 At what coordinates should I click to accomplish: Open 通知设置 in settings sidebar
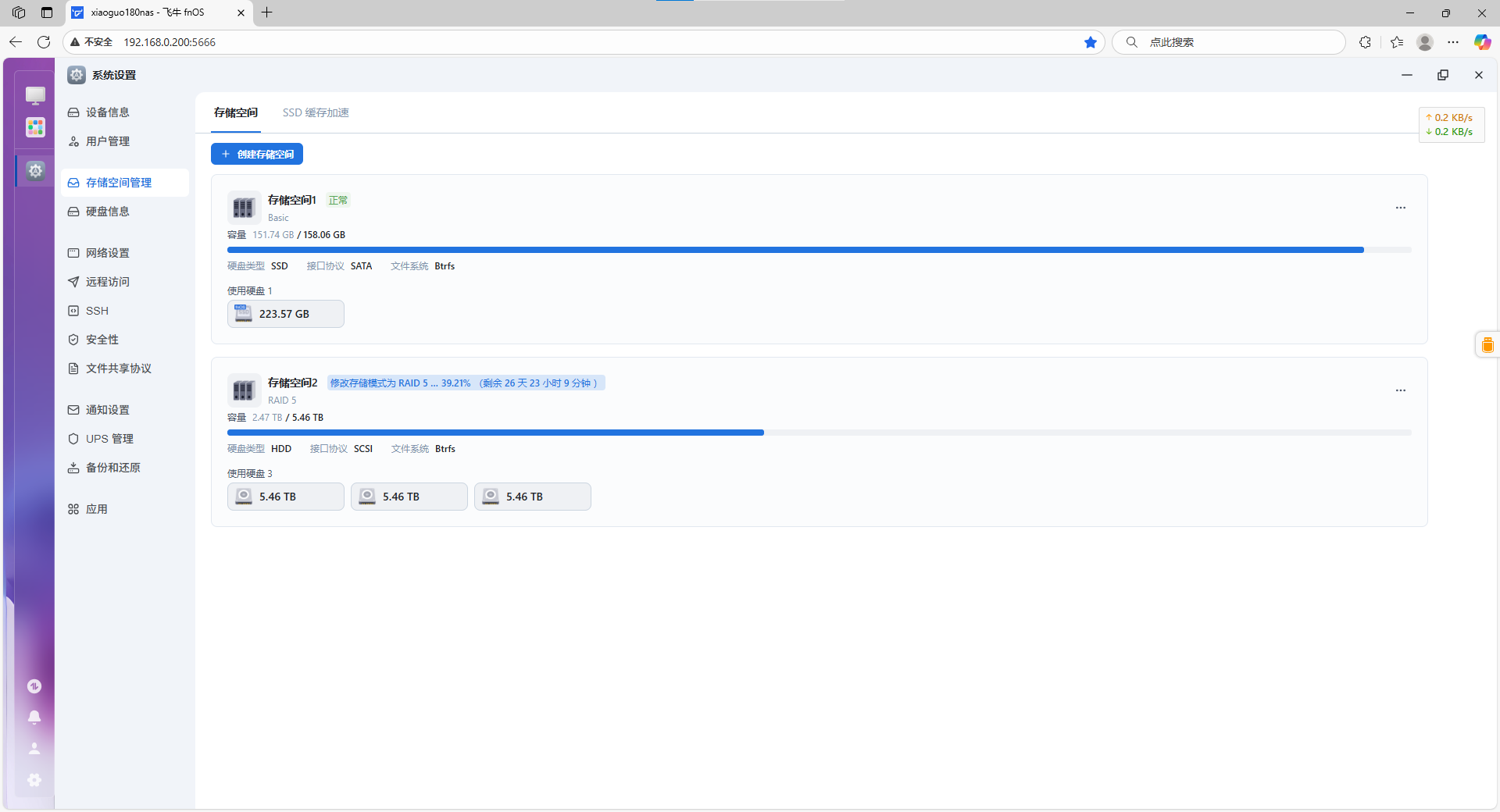[x=125, y=410]
